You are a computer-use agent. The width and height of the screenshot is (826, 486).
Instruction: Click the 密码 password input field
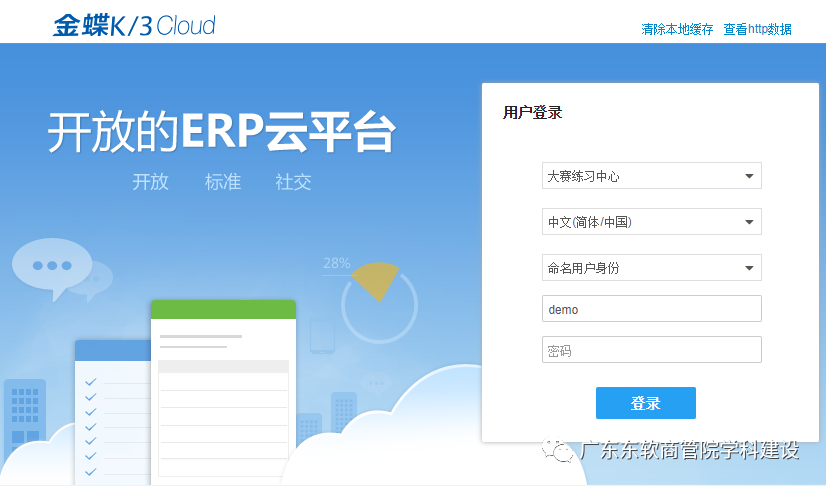[x=651, y=350]
